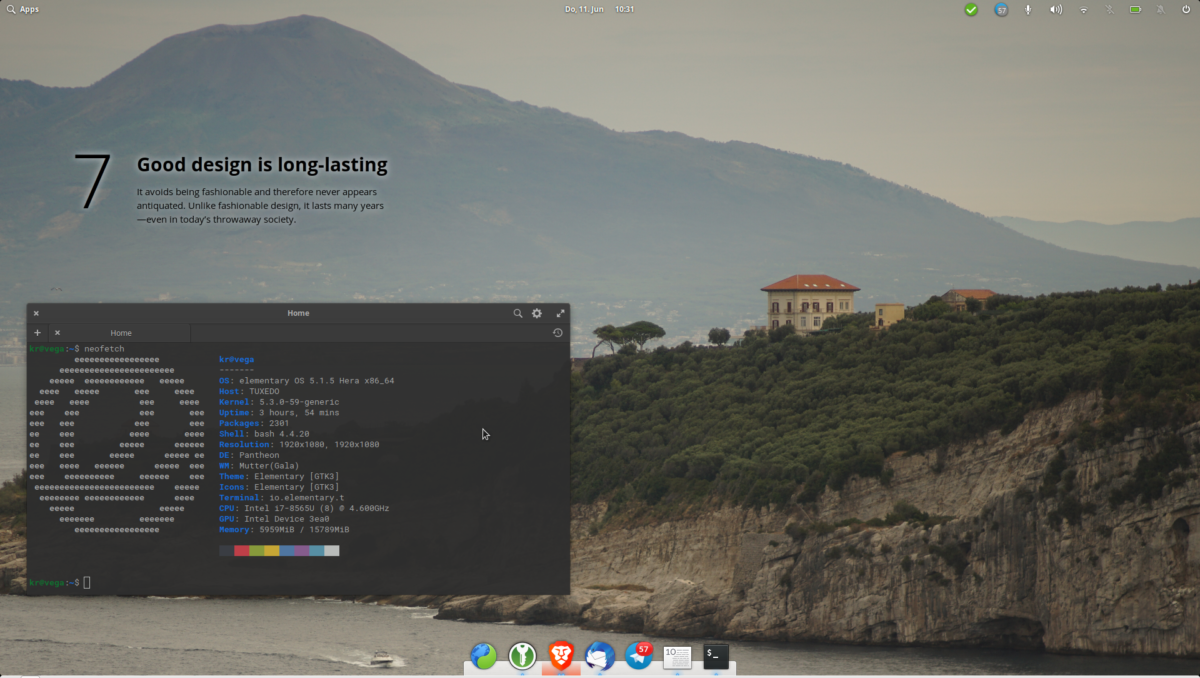Open Brave browser from the dock
The height and width of the screenshot is (678, 1200).
pyautogui.click(x=561, y=655)
